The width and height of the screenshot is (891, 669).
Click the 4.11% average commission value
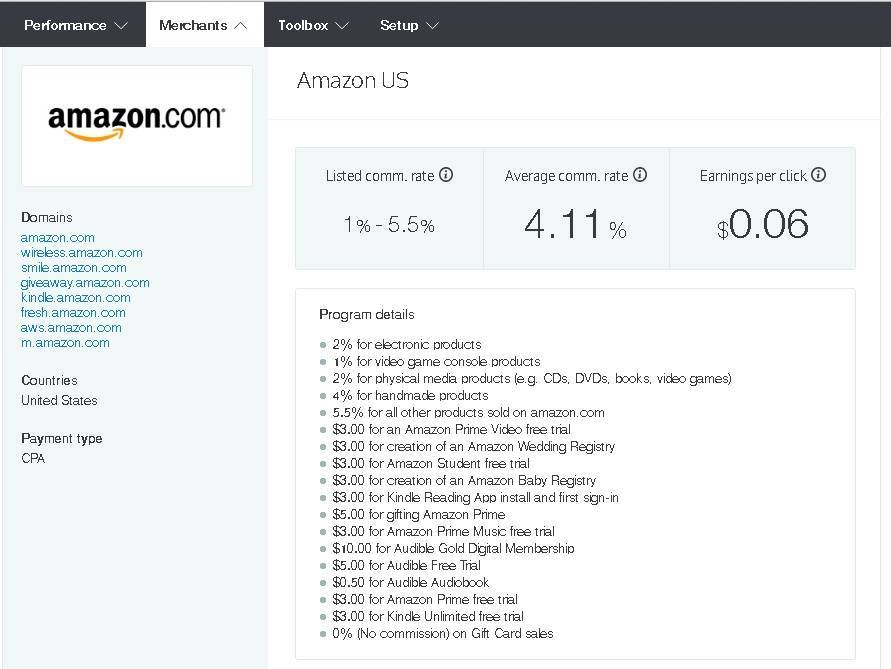(575, 225)
